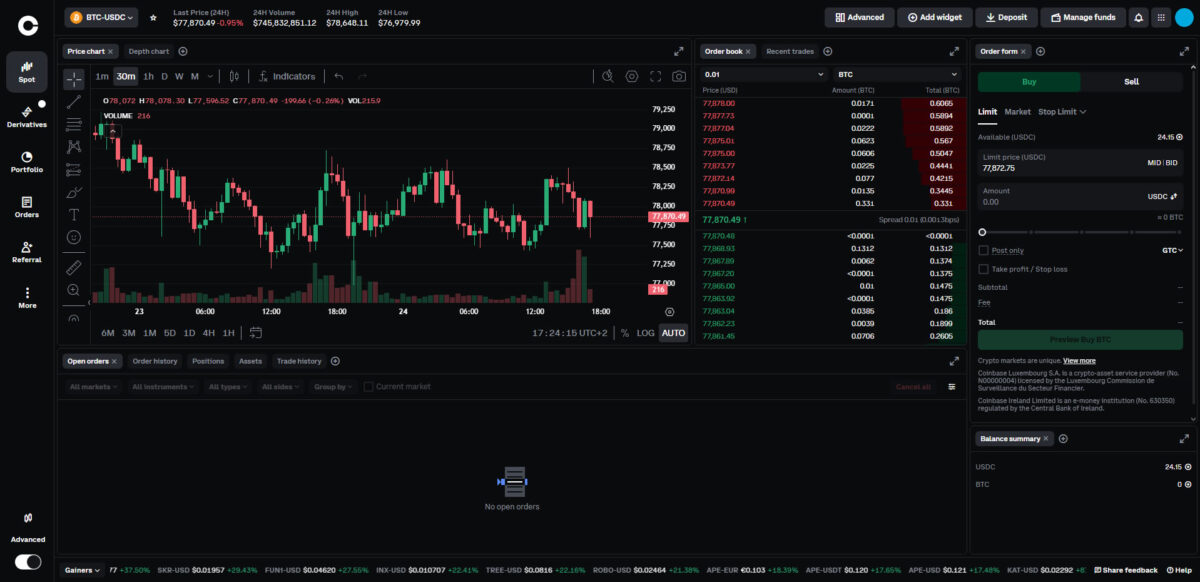Select the text annotation tool
The height and width of the screenshot is (582, 1200).
point(74,214)
